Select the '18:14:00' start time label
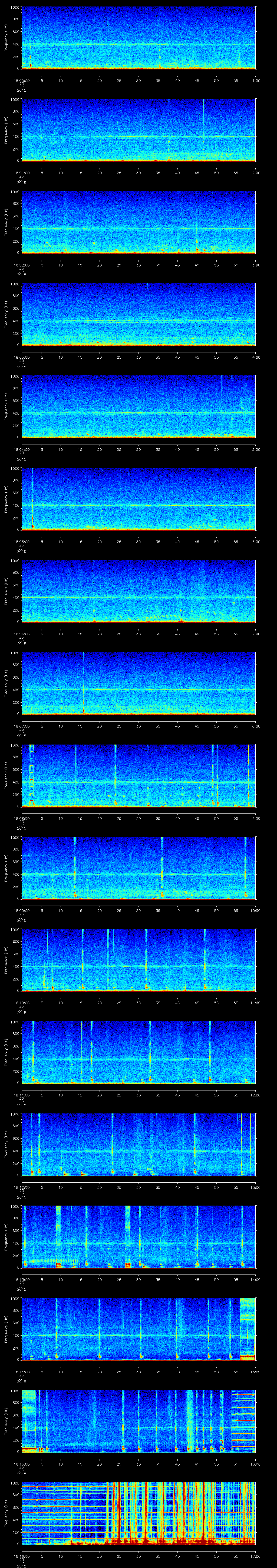 [21, 1371]
